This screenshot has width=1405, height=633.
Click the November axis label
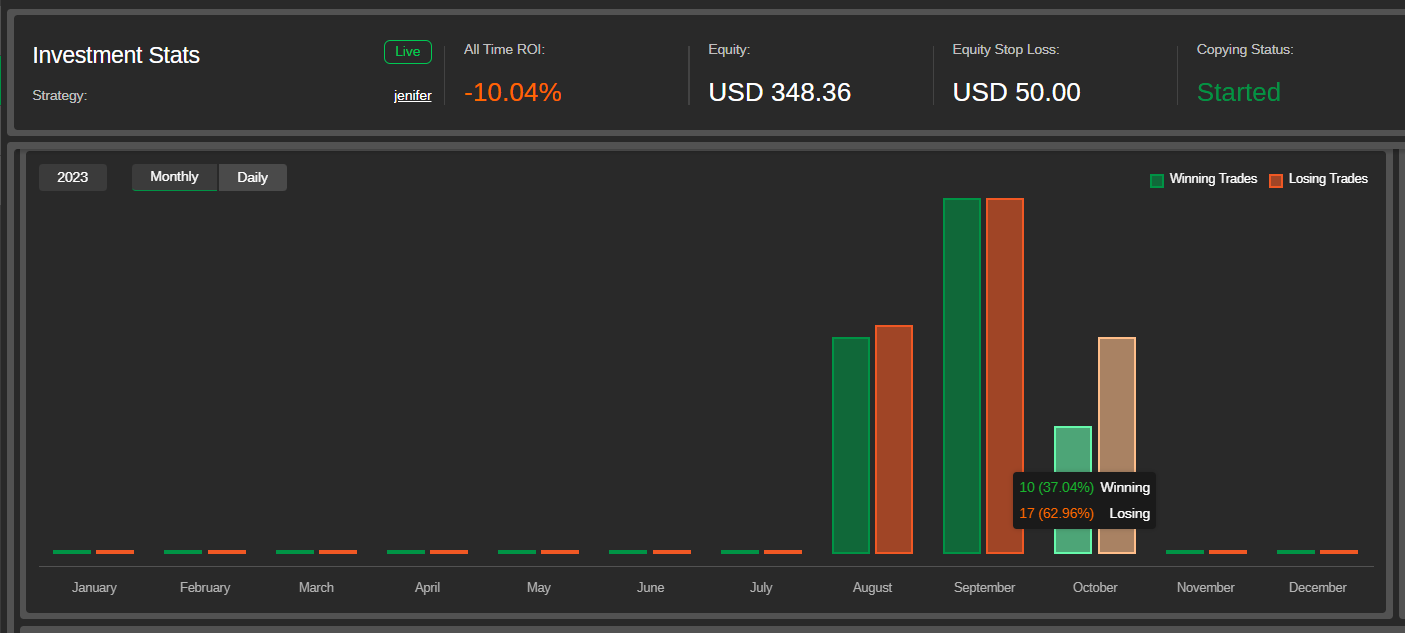(x=1206, y=587)
